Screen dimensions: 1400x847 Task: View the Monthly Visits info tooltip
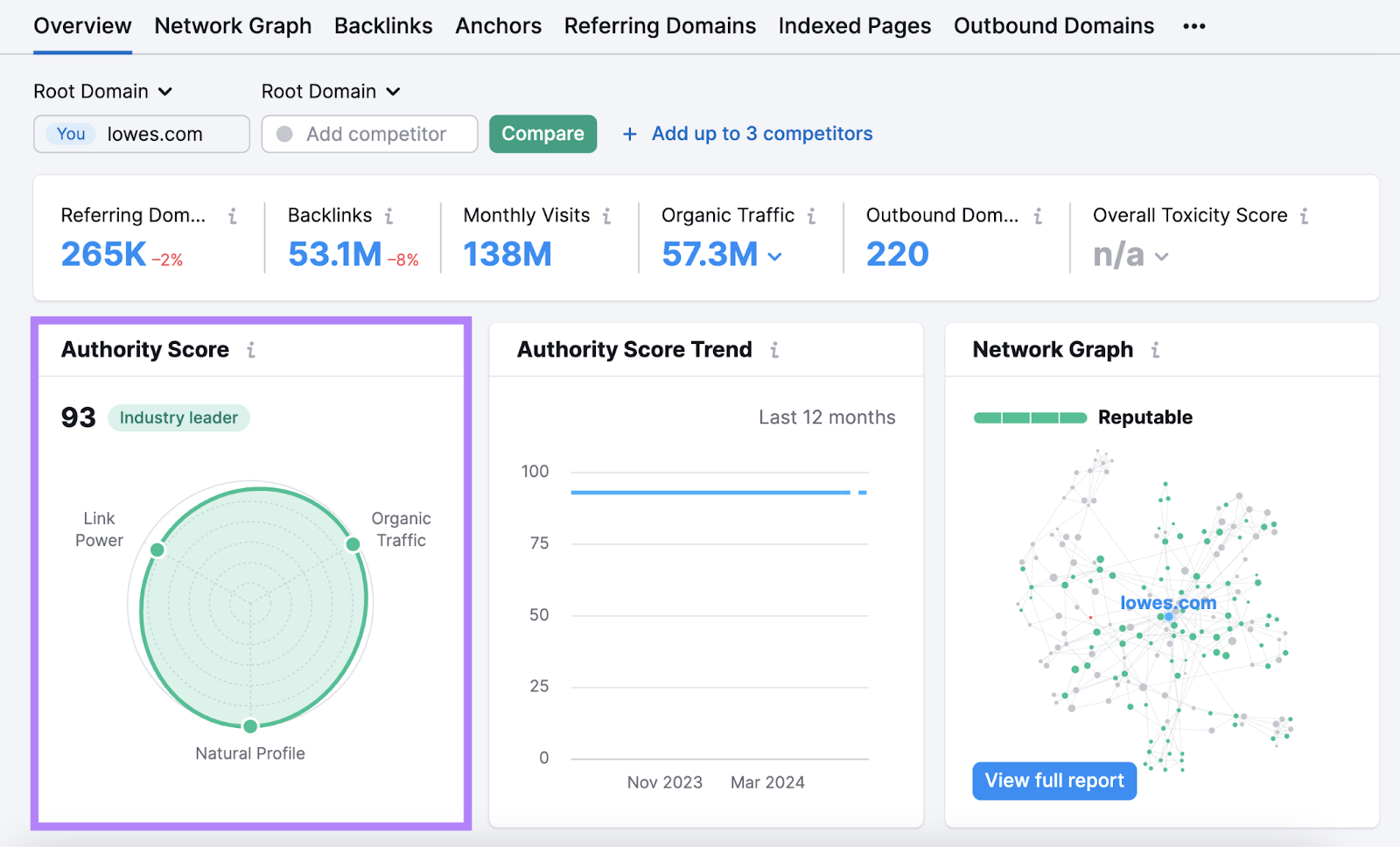[608, 215]
